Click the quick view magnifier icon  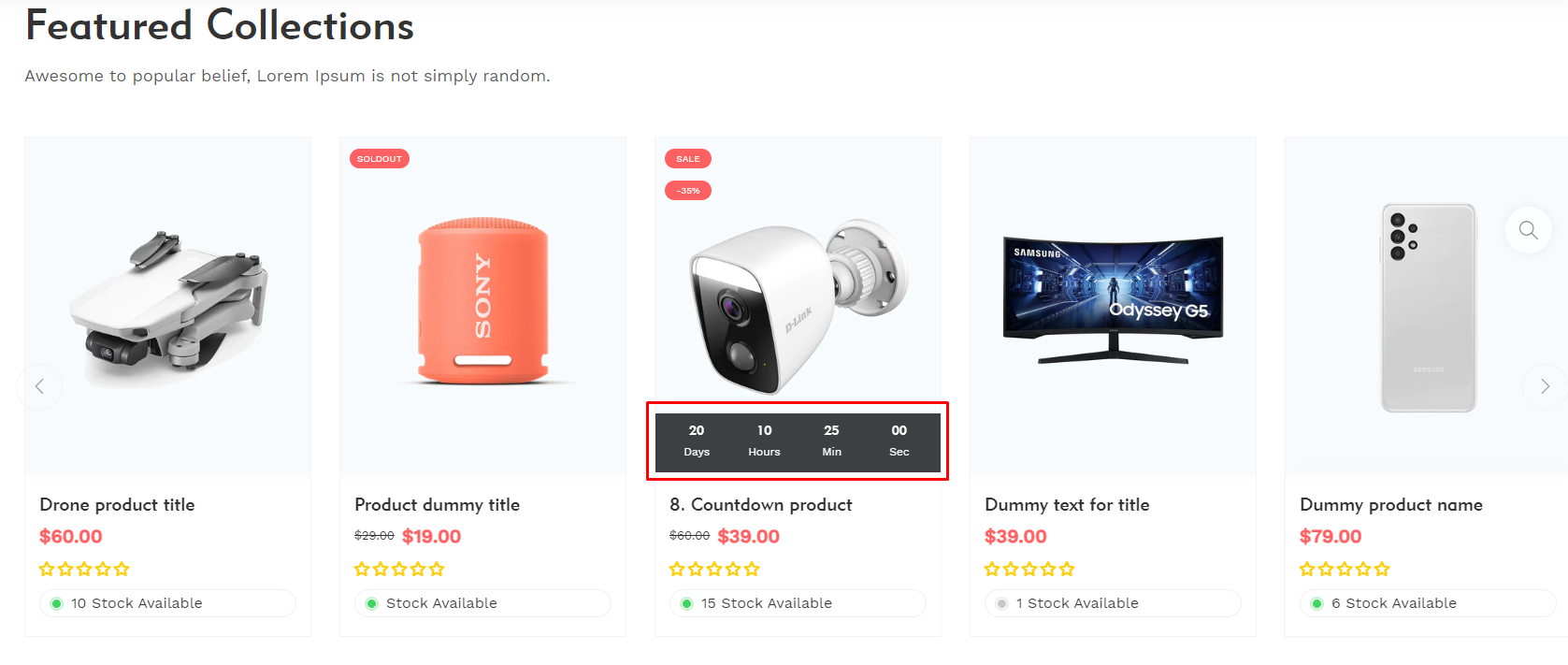(1528, 230)
